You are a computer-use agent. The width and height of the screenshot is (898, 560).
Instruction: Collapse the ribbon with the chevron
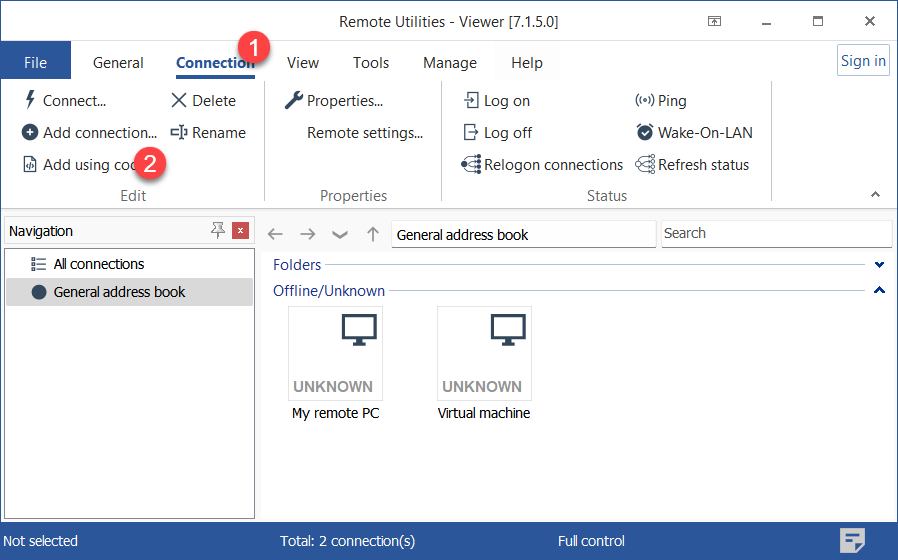pyautogui.click(x=875, y=194)
